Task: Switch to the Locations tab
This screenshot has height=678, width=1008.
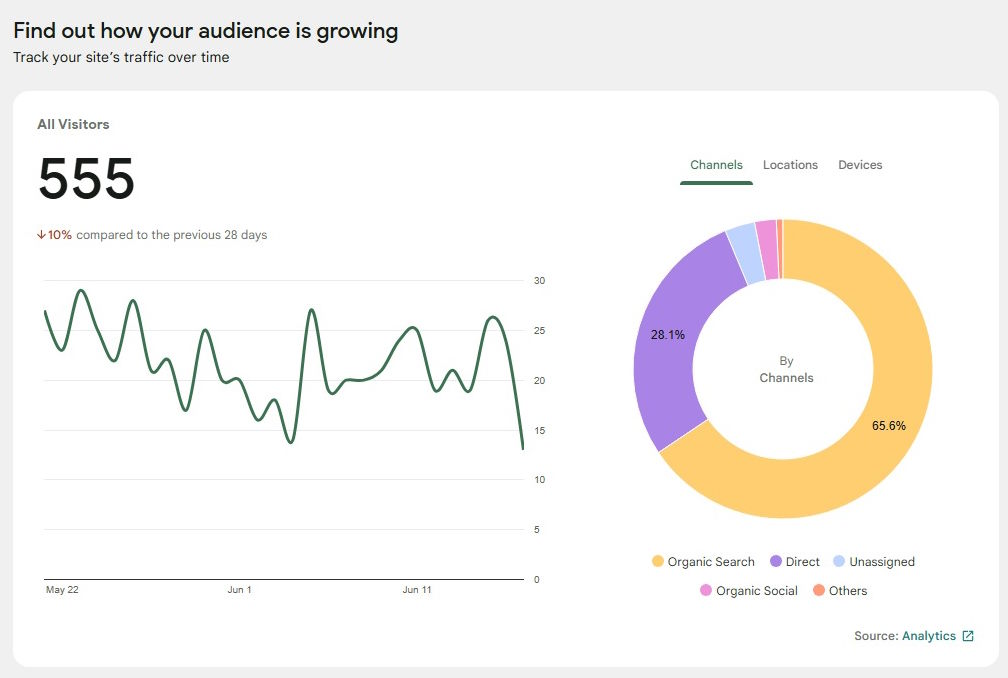Action: click(x=790, y=164)
